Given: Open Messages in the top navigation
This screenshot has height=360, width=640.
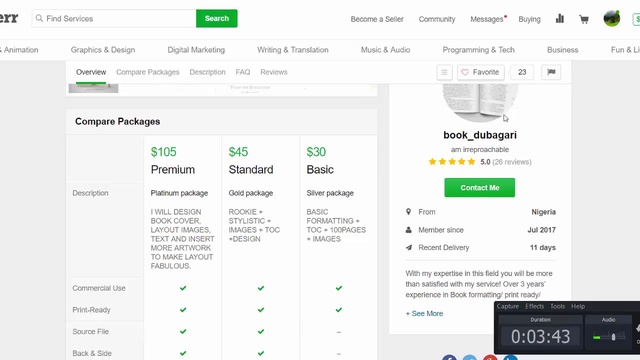Looking at the screenshot, I should (487, 19).
